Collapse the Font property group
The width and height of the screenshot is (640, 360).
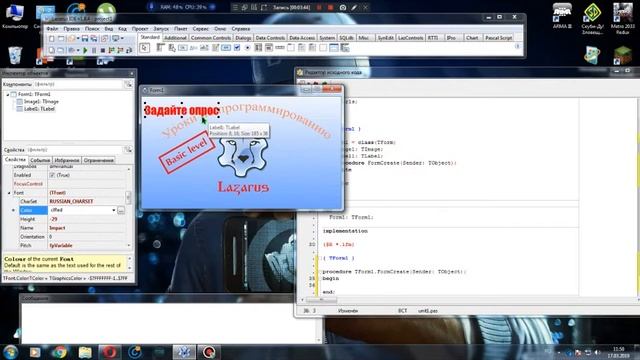9,193
